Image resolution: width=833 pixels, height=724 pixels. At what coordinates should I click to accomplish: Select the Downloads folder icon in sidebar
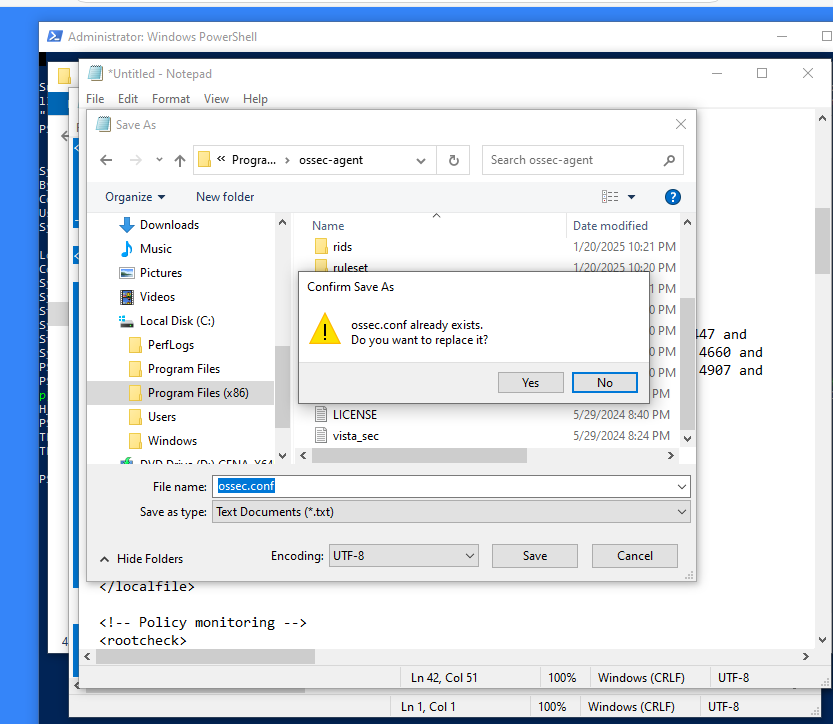127,225
